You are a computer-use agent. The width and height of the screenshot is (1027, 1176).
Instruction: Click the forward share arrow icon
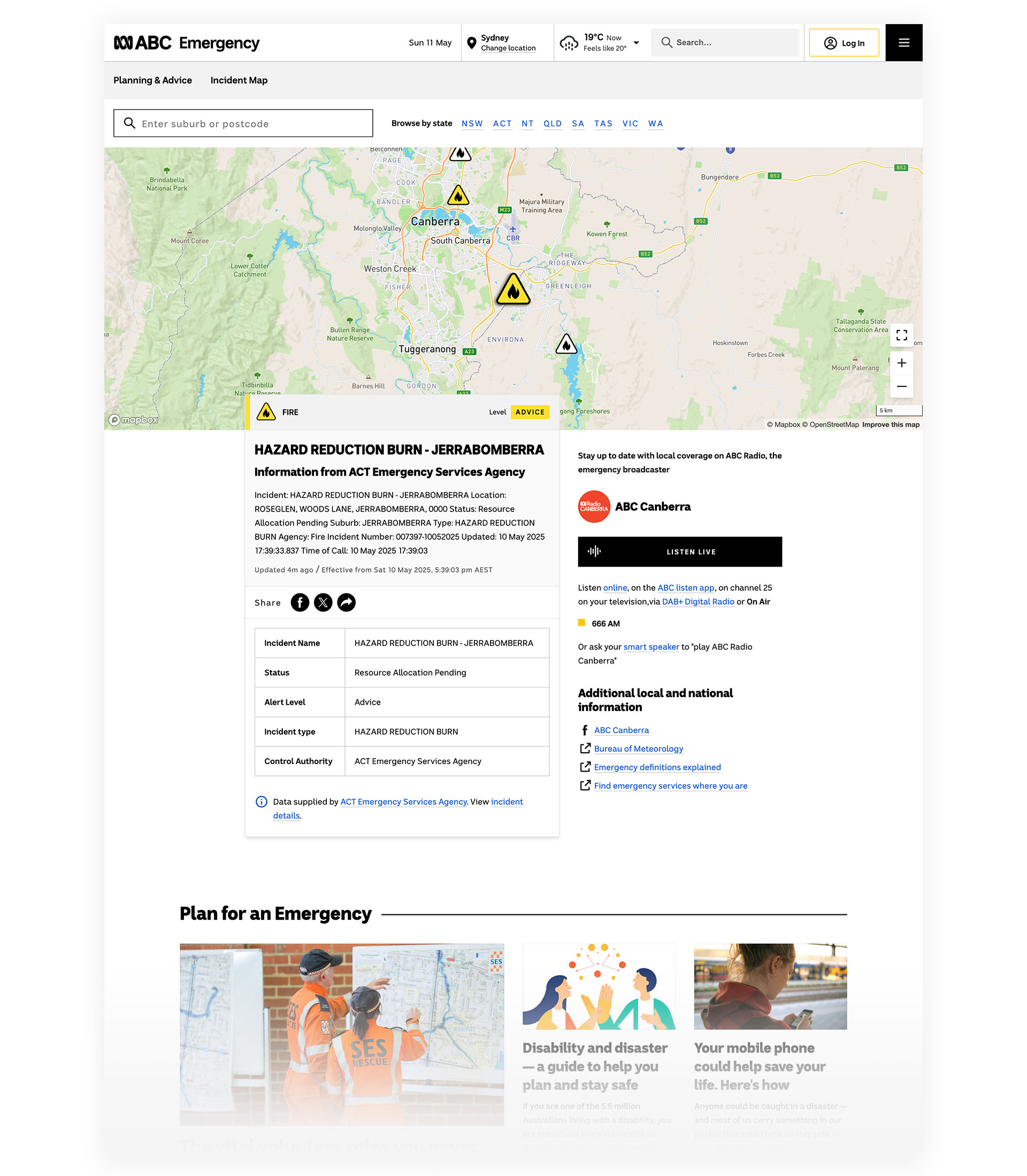point(346,602)
